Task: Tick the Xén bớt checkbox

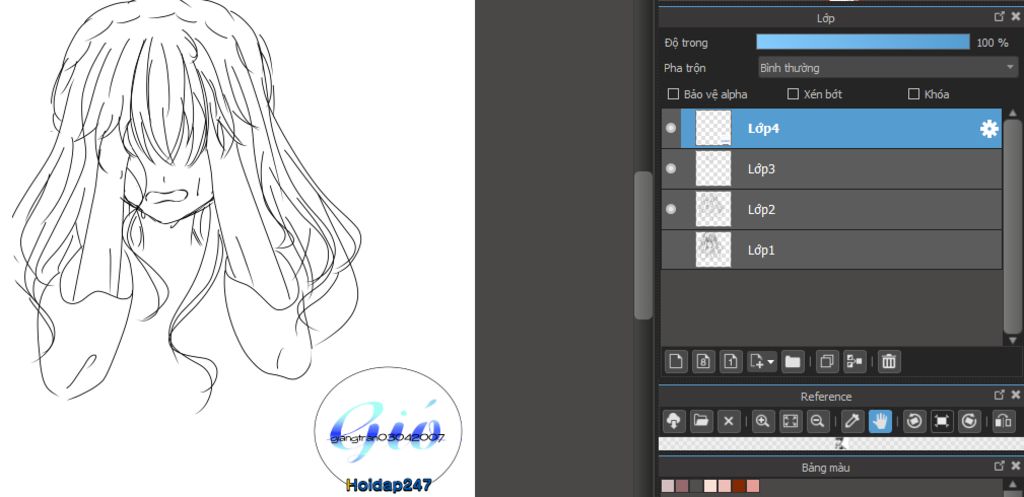Action: coord(793,94)
